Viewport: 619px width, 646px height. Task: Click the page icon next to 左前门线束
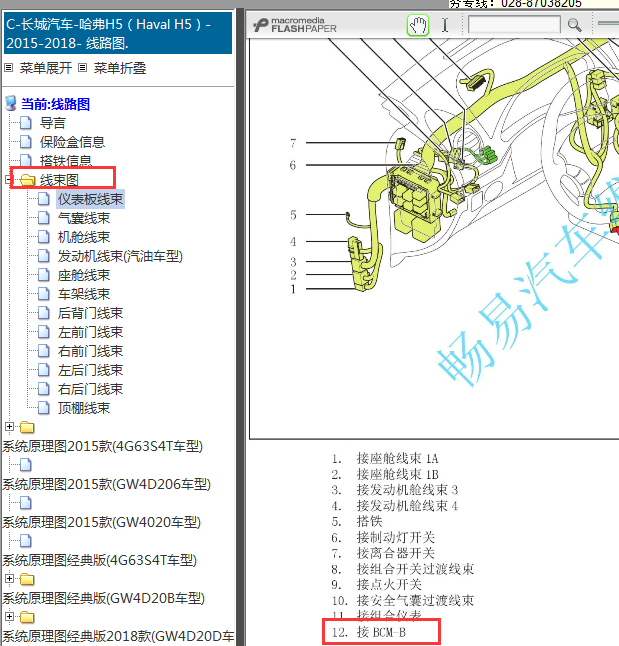(x=44, y=331)
